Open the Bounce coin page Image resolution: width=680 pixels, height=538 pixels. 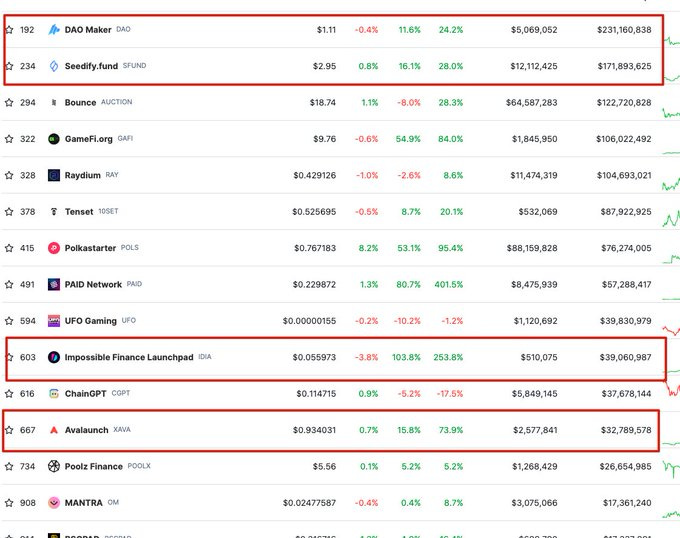point(80,103)
